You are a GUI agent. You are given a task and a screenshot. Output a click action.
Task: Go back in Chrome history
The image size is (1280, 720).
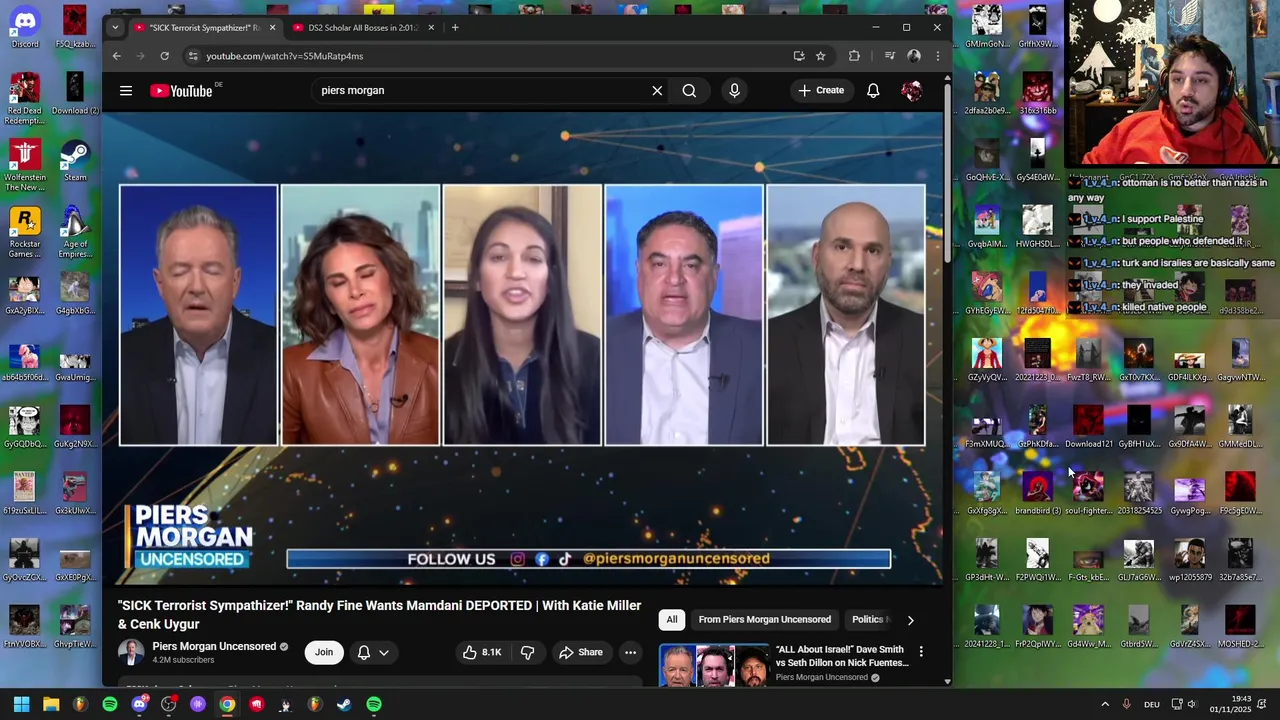(x=117, y=56)
